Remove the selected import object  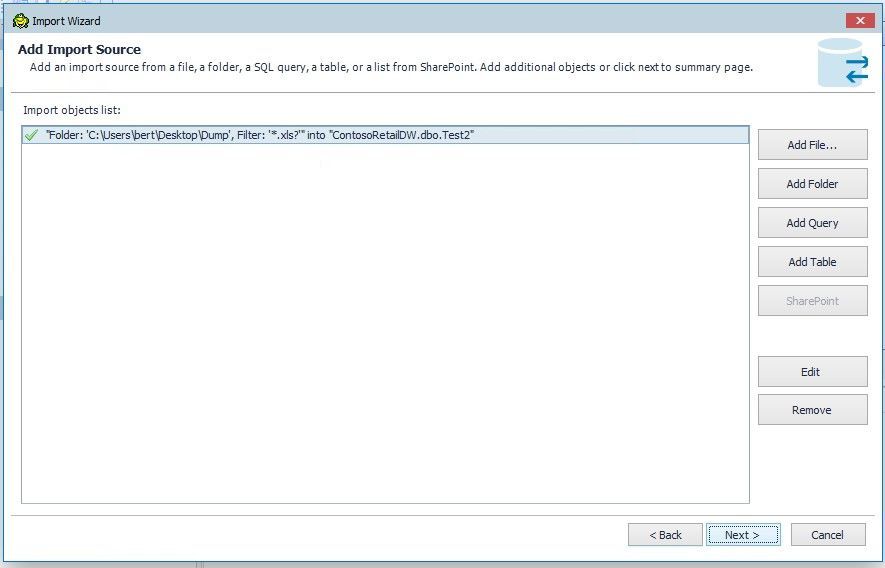pos(812,410)
